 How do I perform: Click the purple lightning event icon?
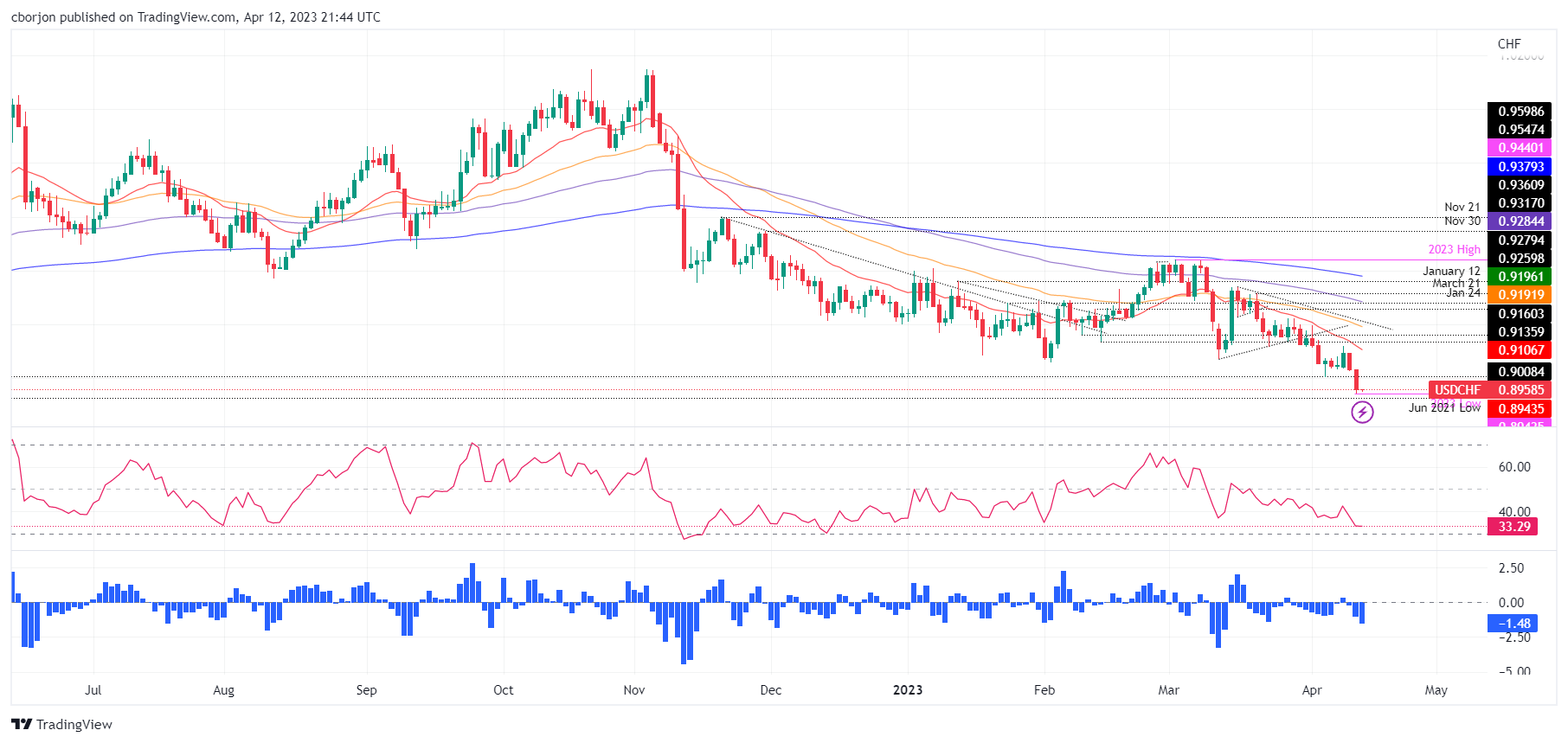pyautogui.click(x=1362, y=413)
